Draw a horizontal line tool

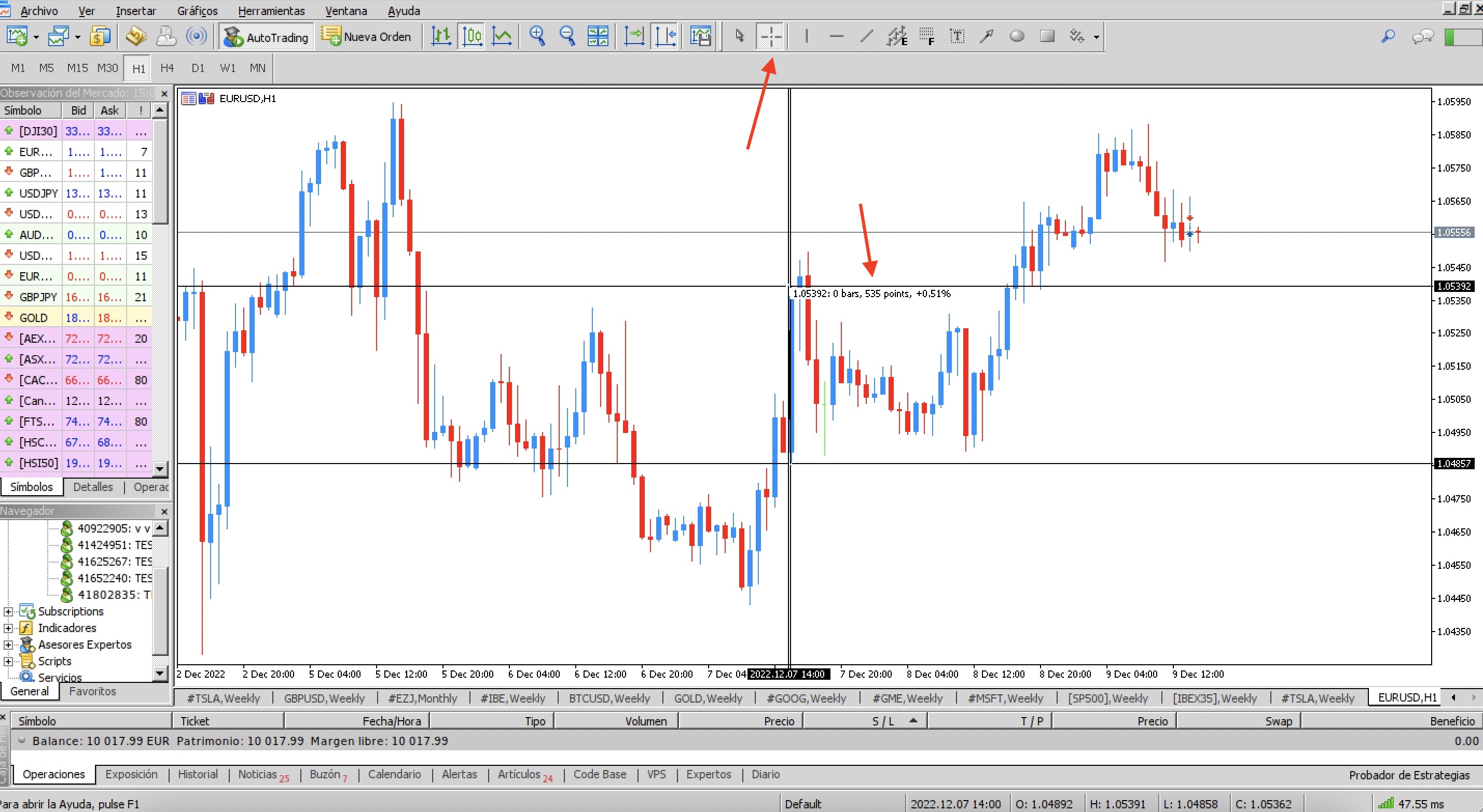[x=837, y=37]
